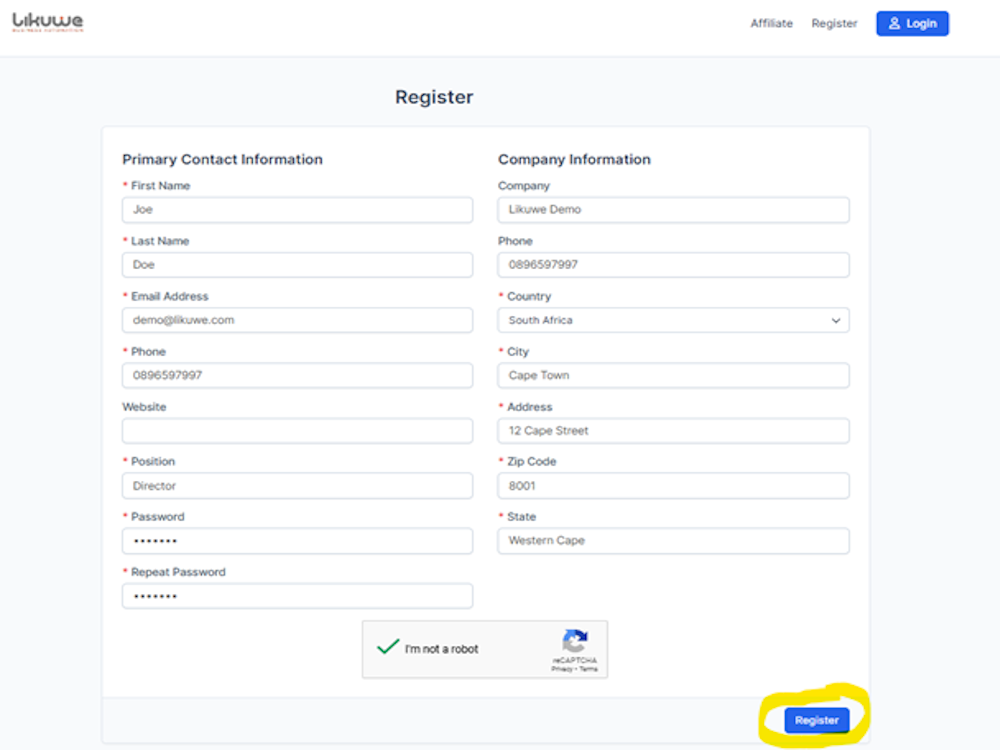The image size is (1000, 750).
Task: Click the Last Name input field
Action: (297, 265)
